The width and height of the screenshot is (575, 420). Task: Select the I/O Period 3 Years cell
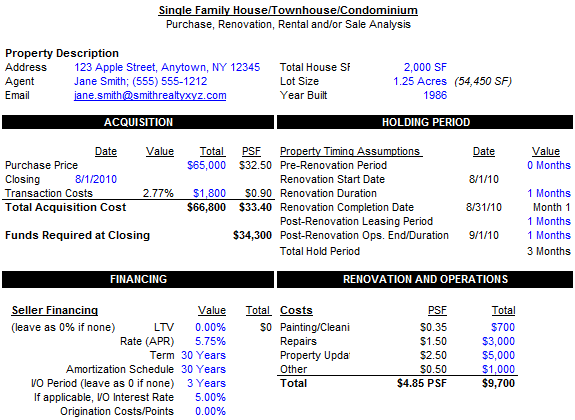[206, 383]
